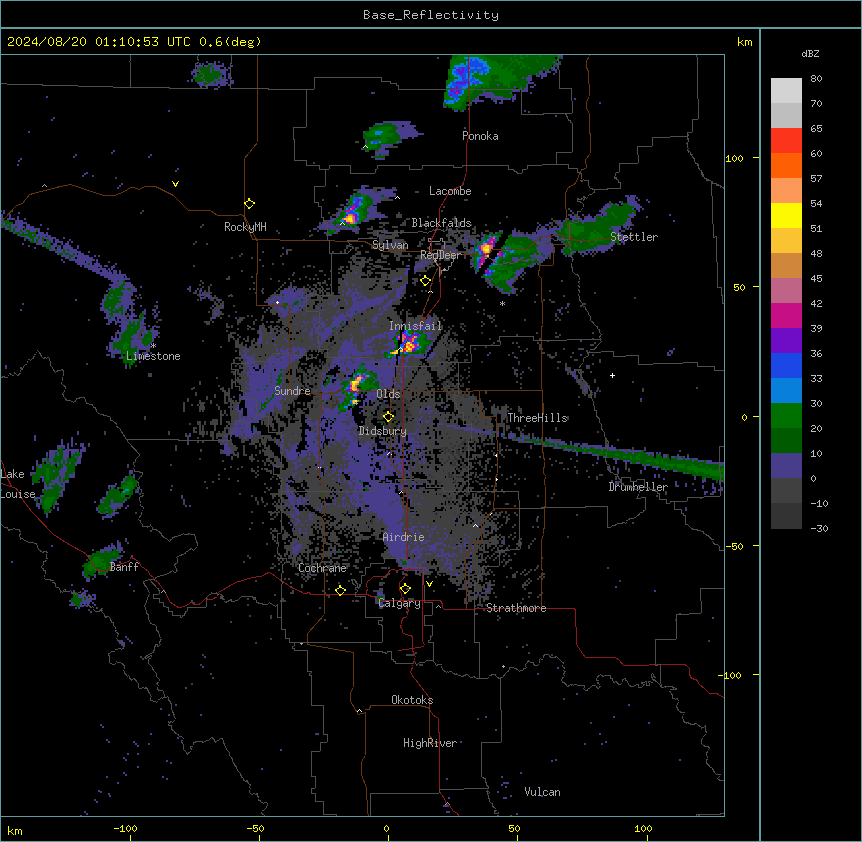The image size is (862, 842).
Task: Click the magenta 39-42 dBZ legend swatch
Action: point(786,315)
